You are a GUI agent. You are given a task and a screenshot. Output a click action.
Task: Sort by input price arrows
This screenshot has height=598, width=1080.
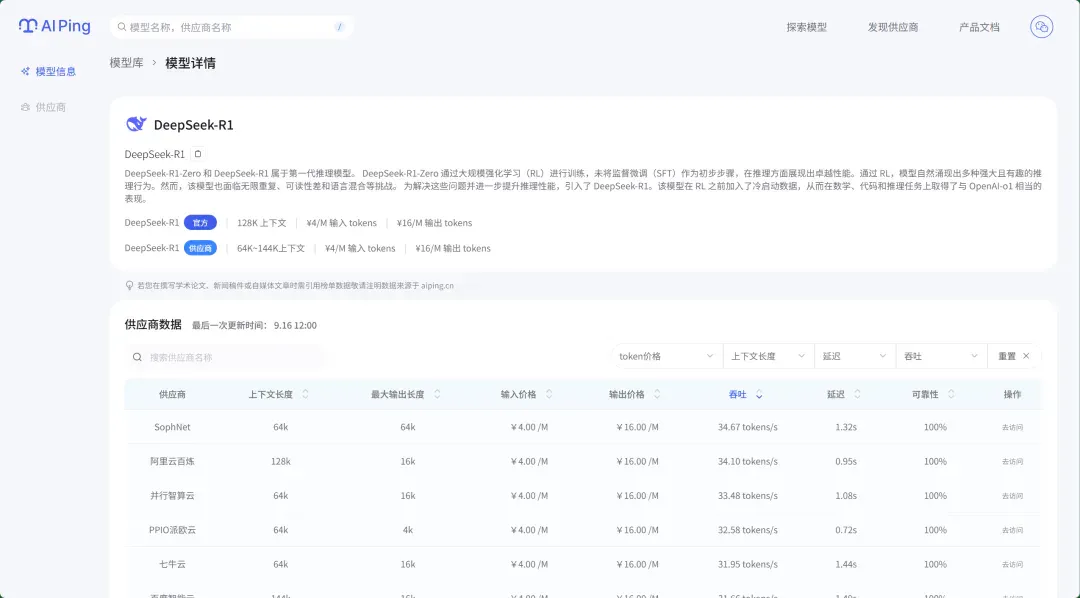coord(549,394)
